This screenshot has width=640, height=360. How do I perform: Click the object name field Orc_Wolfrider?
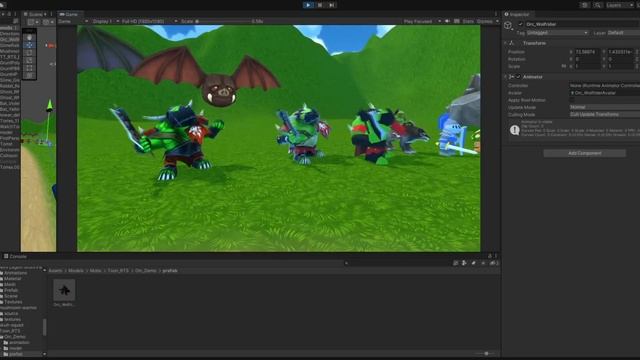click(x=583, y=24)
